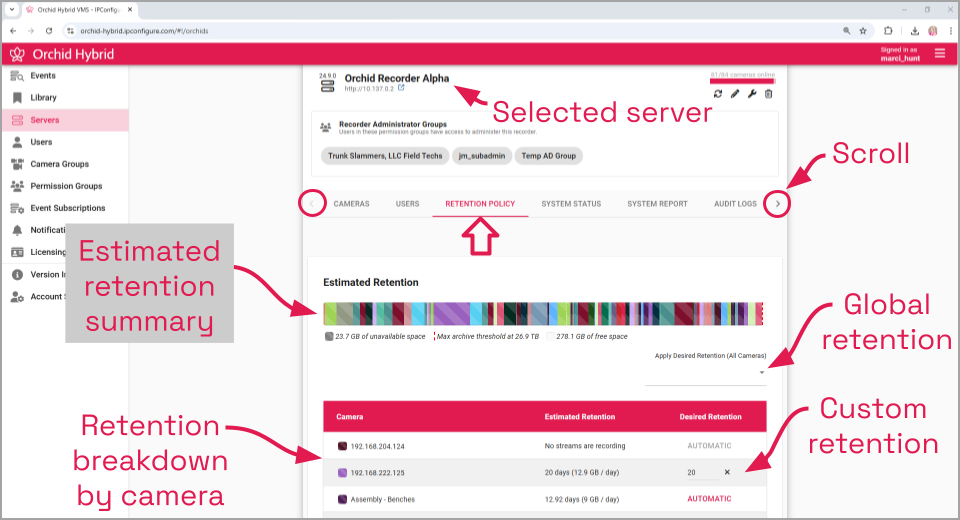Click purple swatch for 192.168.222.125

click(x=342, y=473)
